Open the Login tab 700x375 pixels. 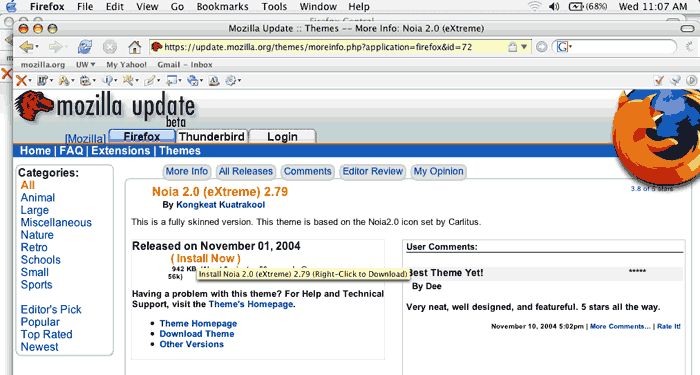click(x=282, y=136)
